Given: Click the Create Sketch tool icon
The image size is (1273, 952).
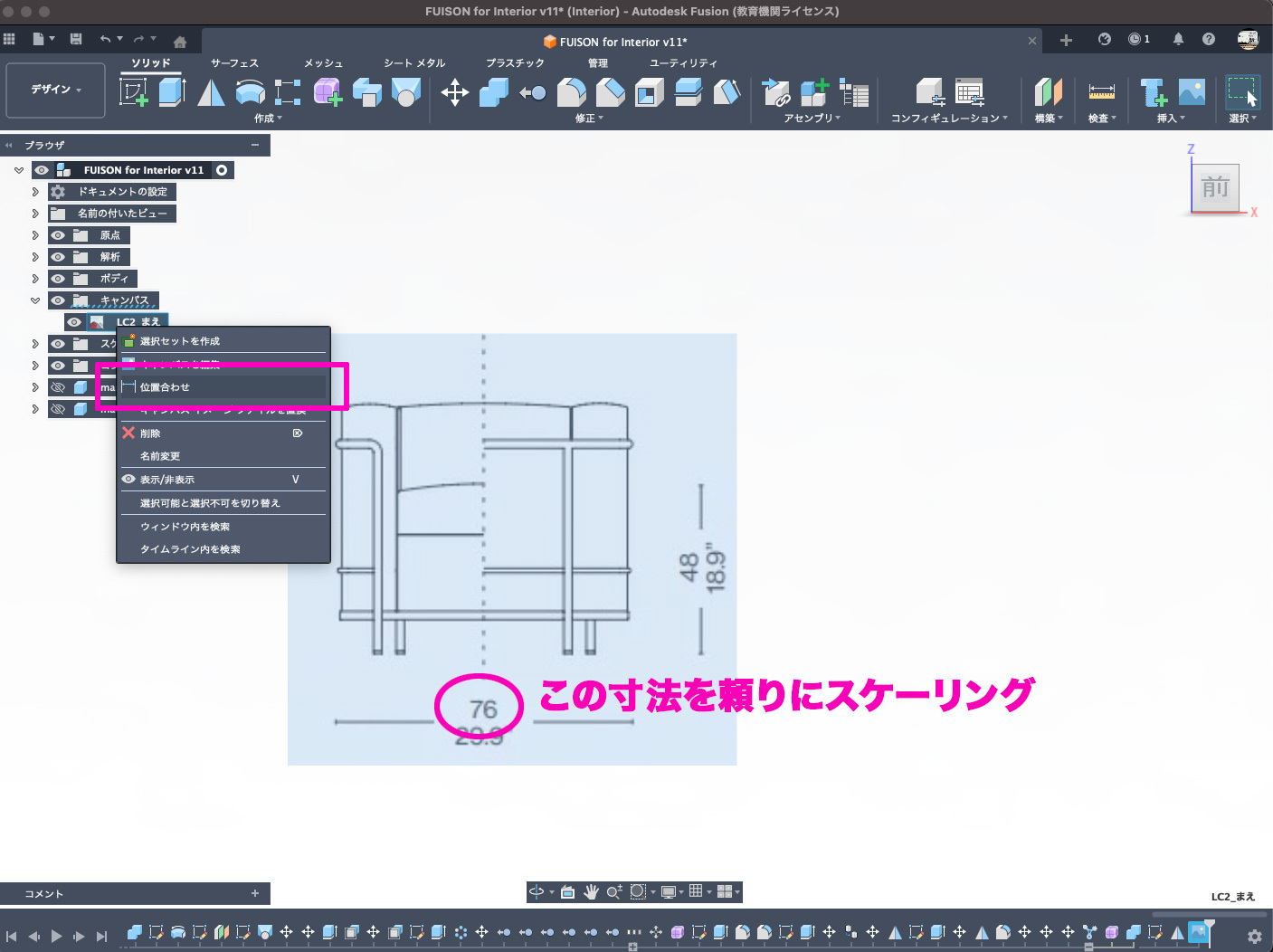Looking at the screenshot, I should 134,91.
